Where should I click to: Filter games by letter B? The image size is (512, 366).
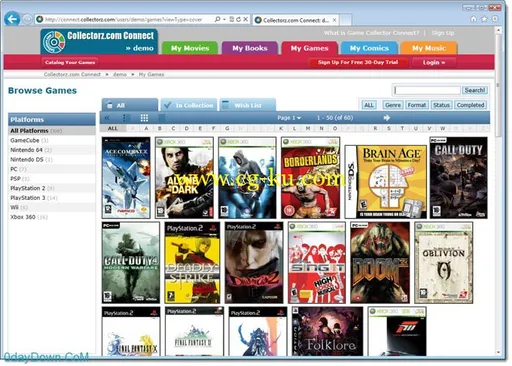coord(160,128)
